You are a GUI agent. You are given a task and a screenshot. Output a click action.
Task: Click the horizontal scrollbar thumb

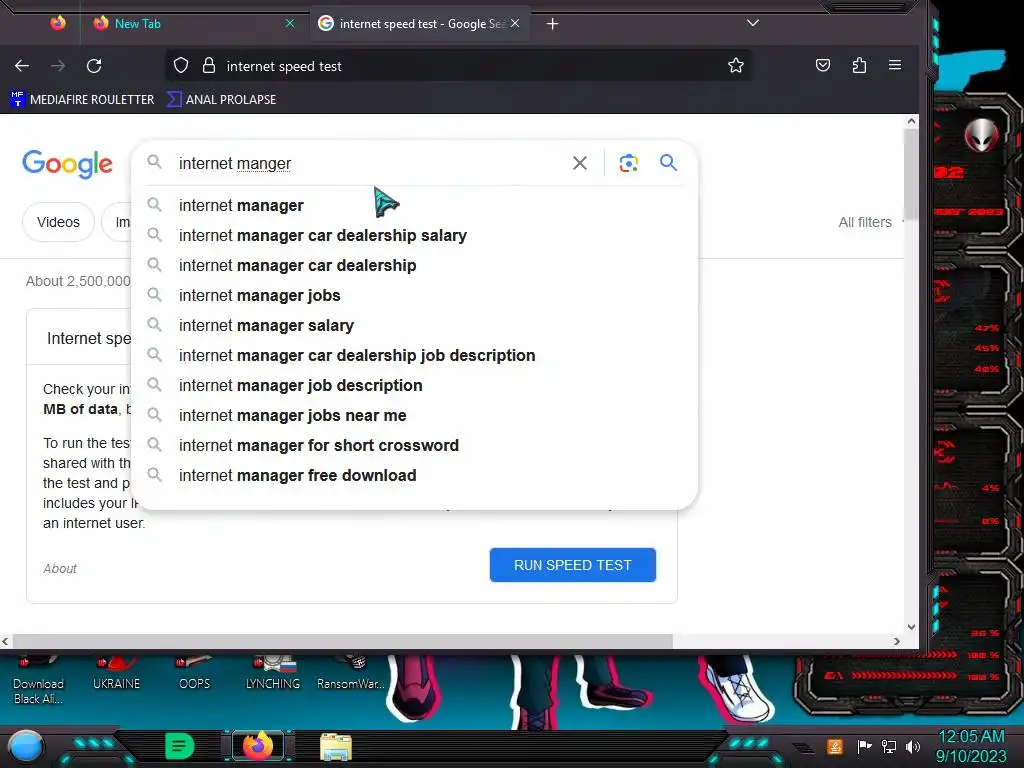[x=342, y=641]
